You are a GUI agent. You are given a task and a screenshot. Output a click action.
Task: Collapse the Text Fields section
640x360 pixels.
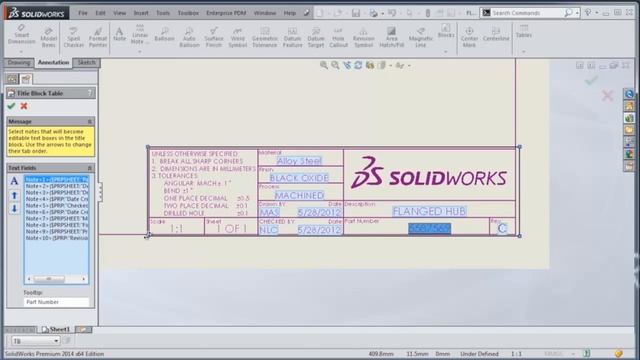click(90, 168)
